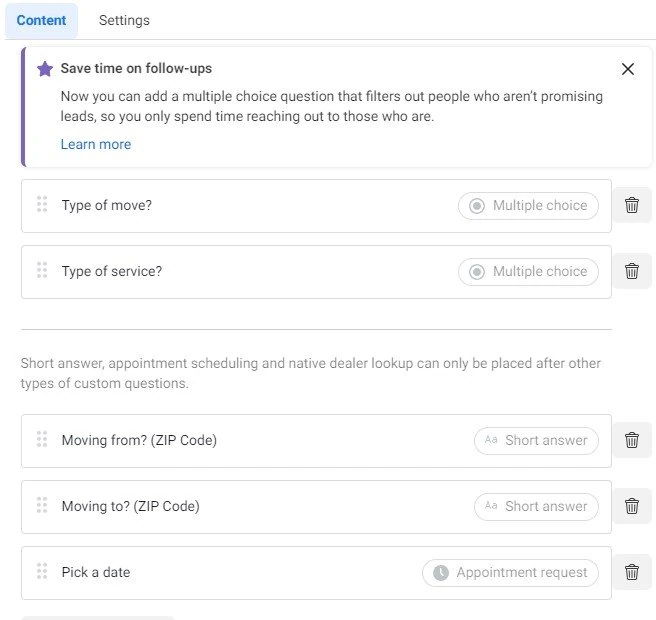Grab drag handle for Pick a date

coord(42,571)
